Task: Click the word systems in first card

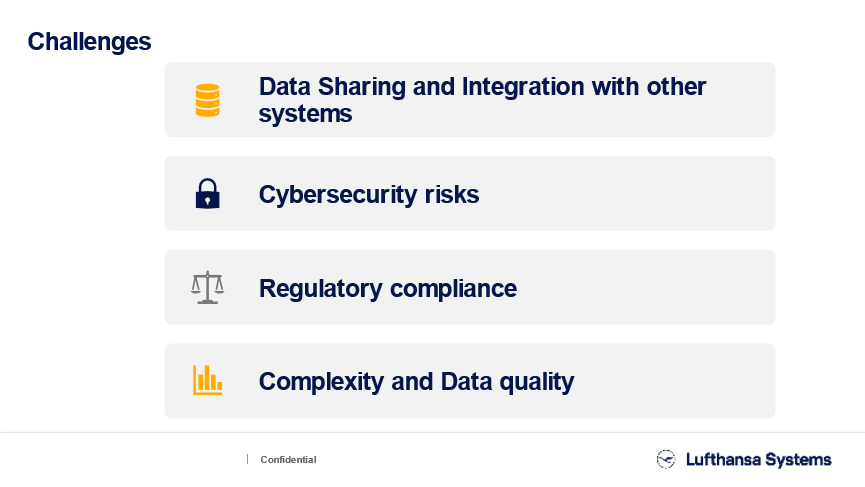Action: (305, 115)
